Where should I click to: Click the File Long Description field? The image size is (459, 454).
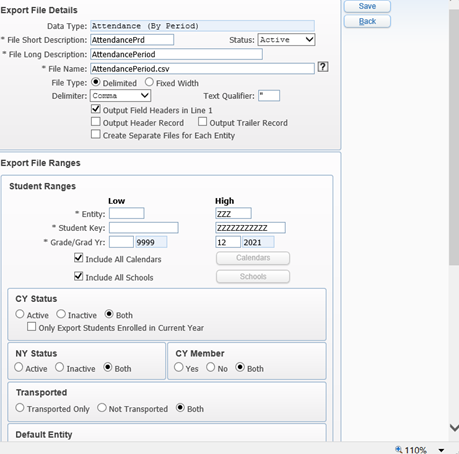[176, 54]
